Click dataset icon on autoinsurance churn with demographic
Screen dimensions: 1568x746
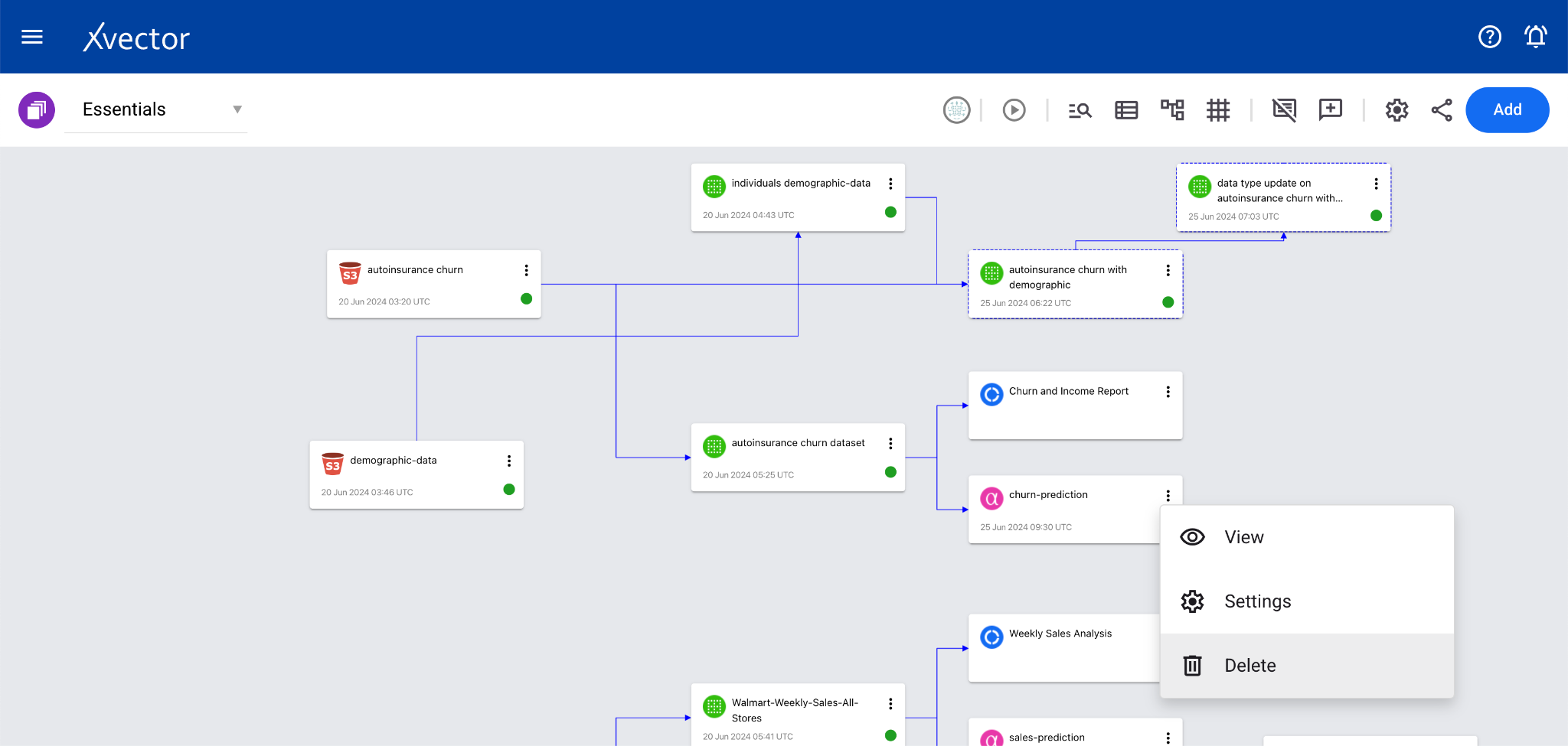pos(991,272)
